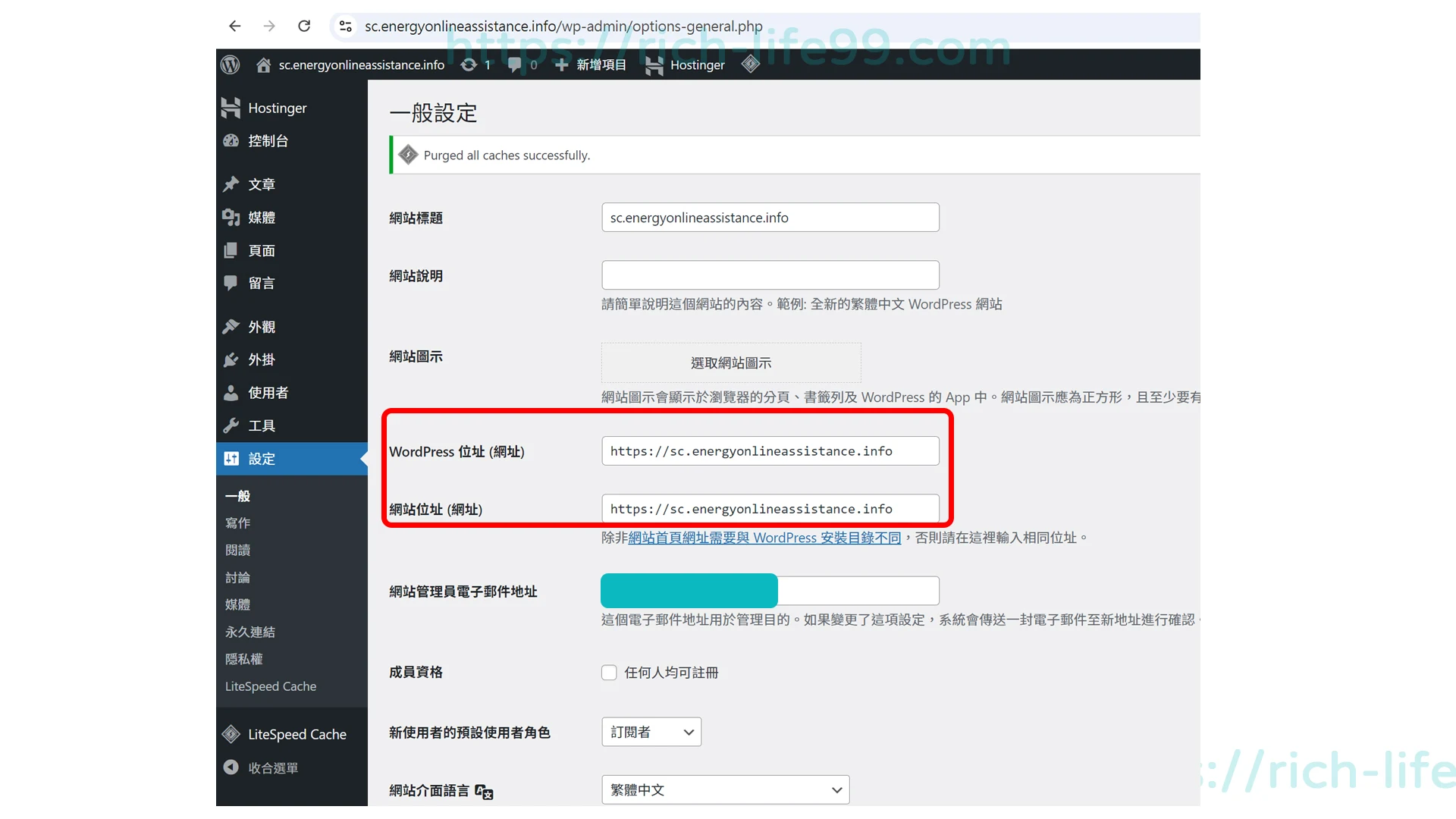
Task: Click the 頁面 pages icon
Action: tap(231, 250)
